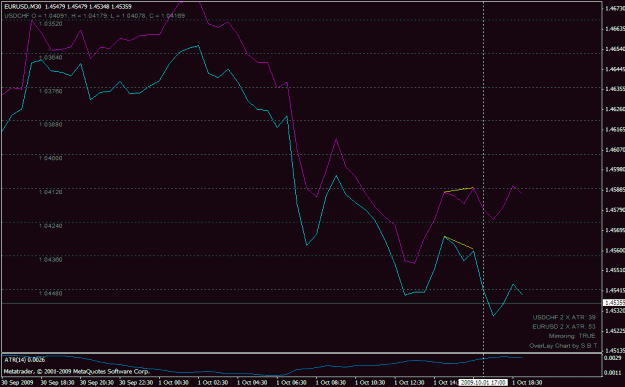Click the 1.45415 value on price axis

[x=615, y=290]
